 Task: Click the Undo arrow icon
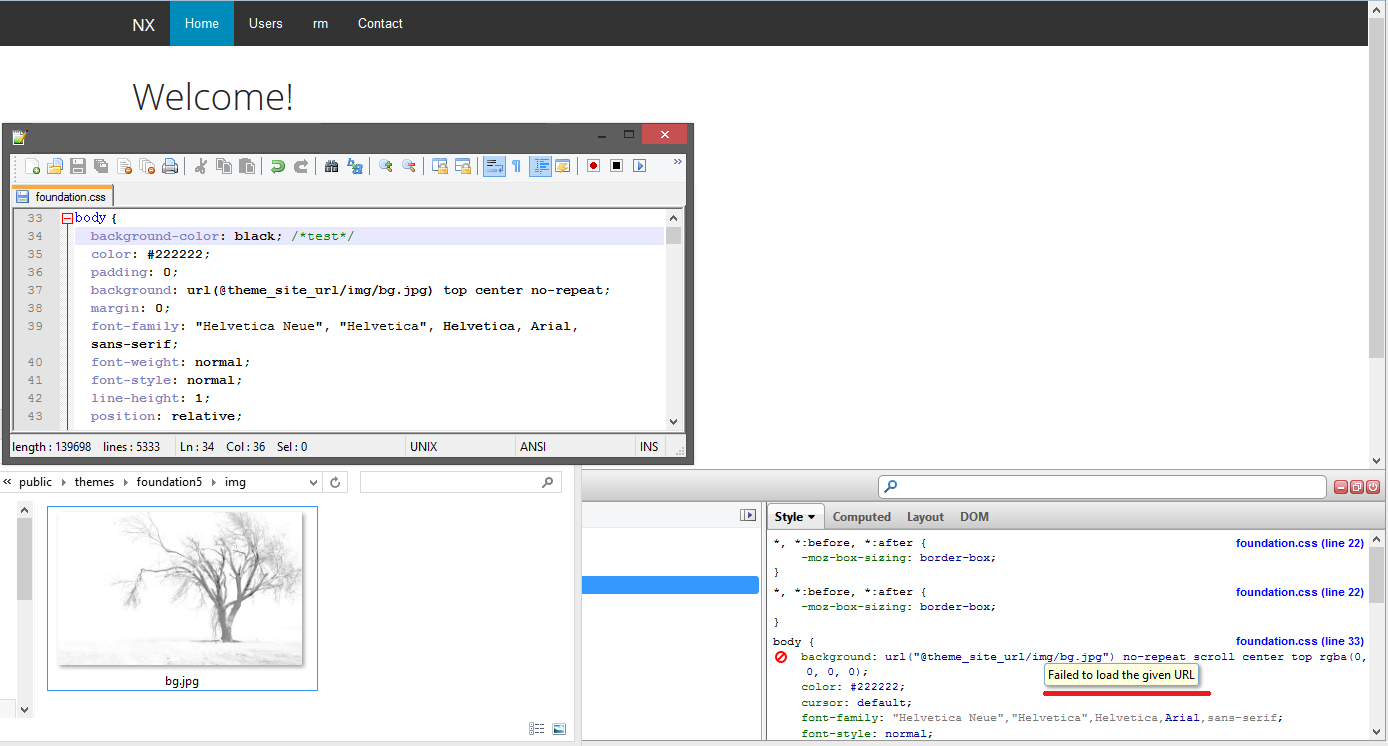(x=277, y=166)
